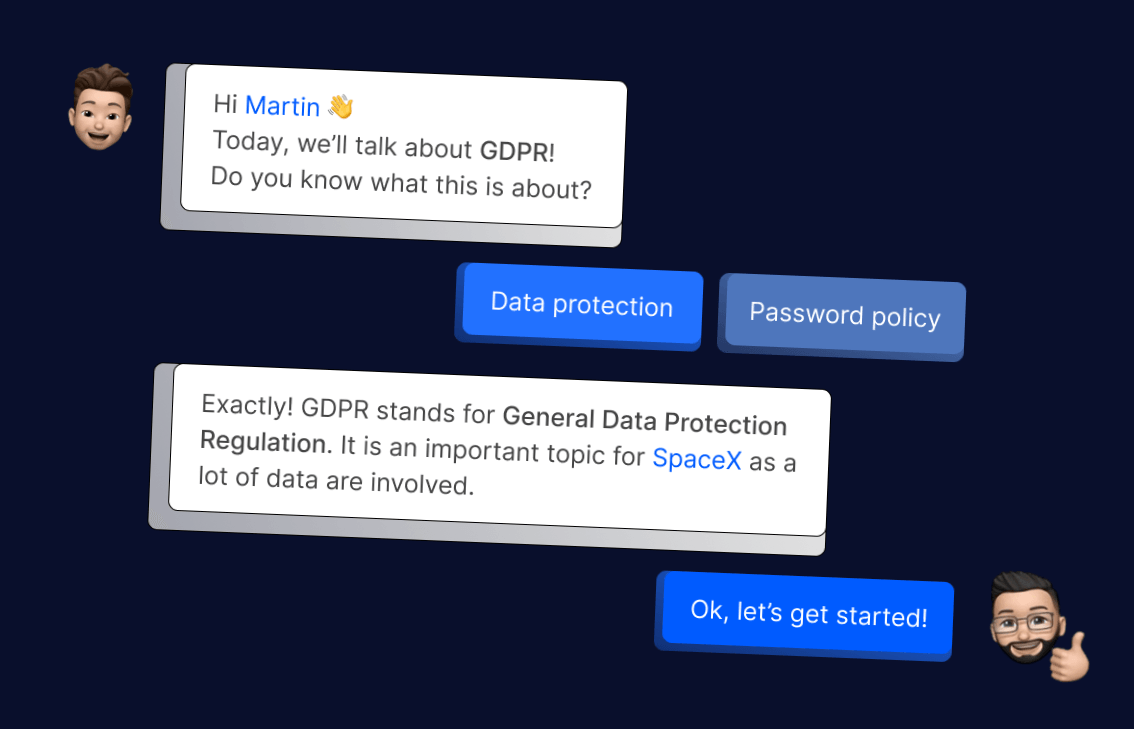Click the "Today, we'll talk about" text
This screenshot has height=729, width=1134.
tap(342, 145)
